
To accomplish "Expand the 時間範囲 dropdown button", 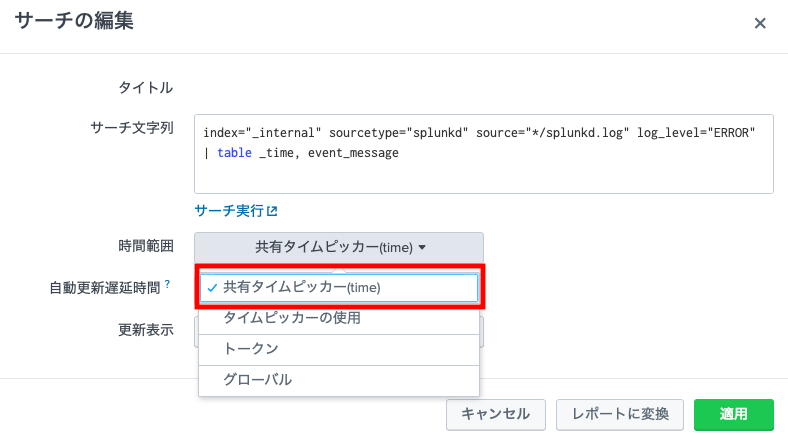I will point(339,247).
